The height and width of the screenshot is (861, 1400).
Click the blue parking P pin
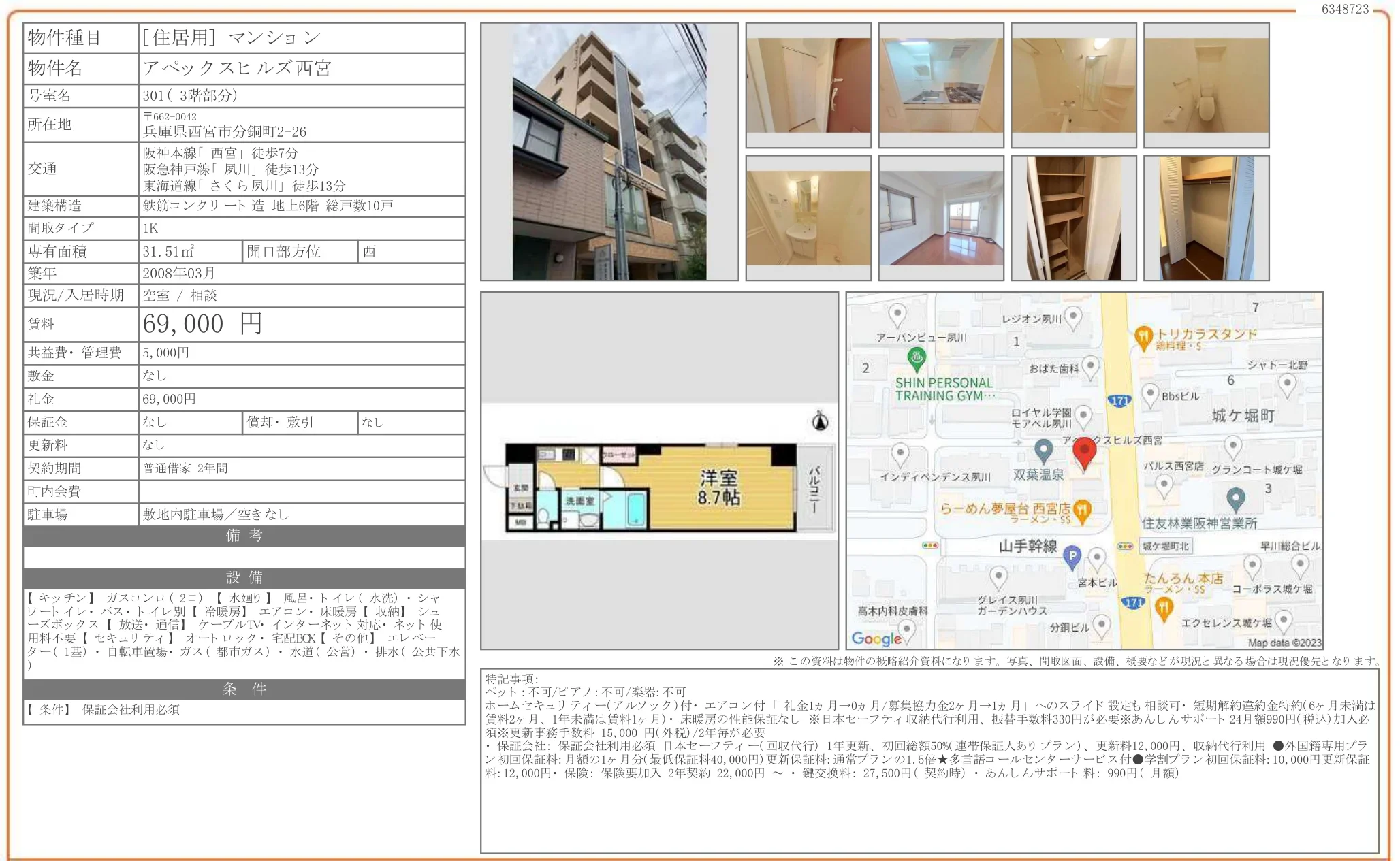[1072, 557]
